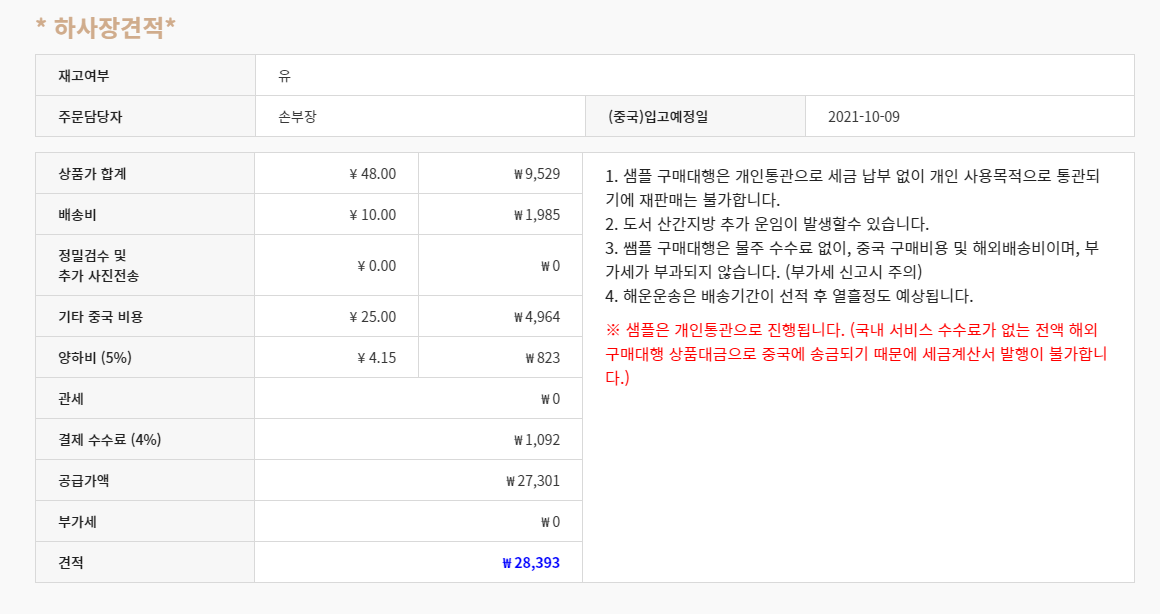Viewport: 1160px width, 614px height.
Task: Click the 공급가액 ₩27,301 value
Action: (533, 481)
